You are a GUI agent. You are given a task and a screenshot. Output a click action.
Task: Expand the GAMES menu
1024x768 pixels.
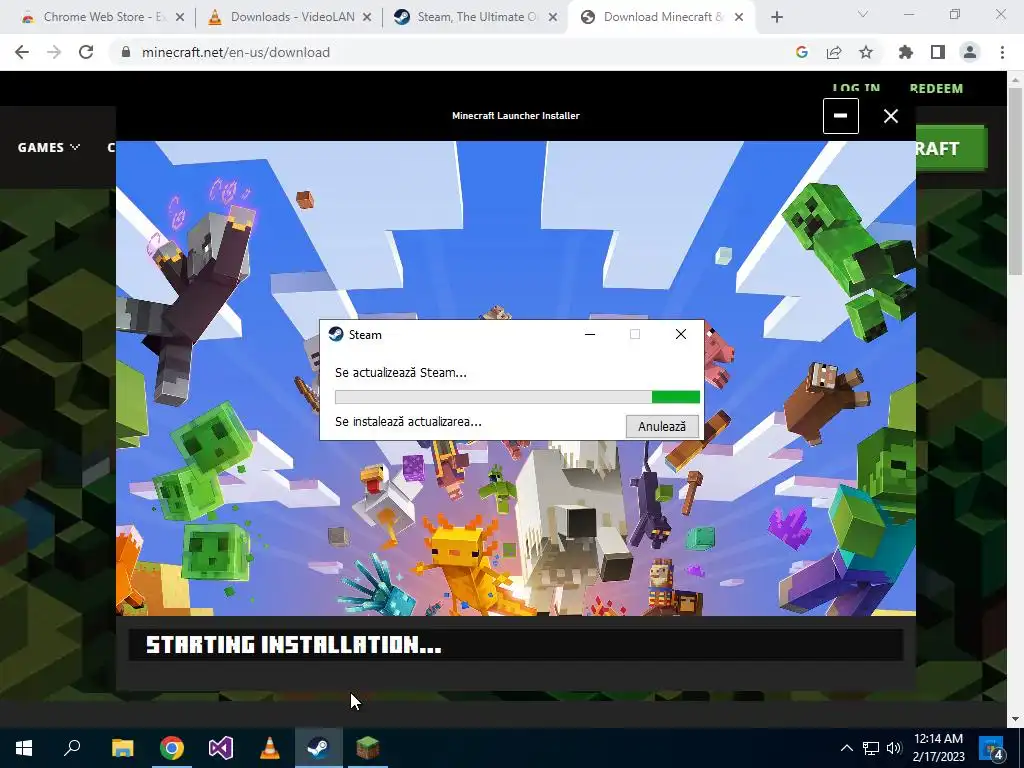click(49, 148)
